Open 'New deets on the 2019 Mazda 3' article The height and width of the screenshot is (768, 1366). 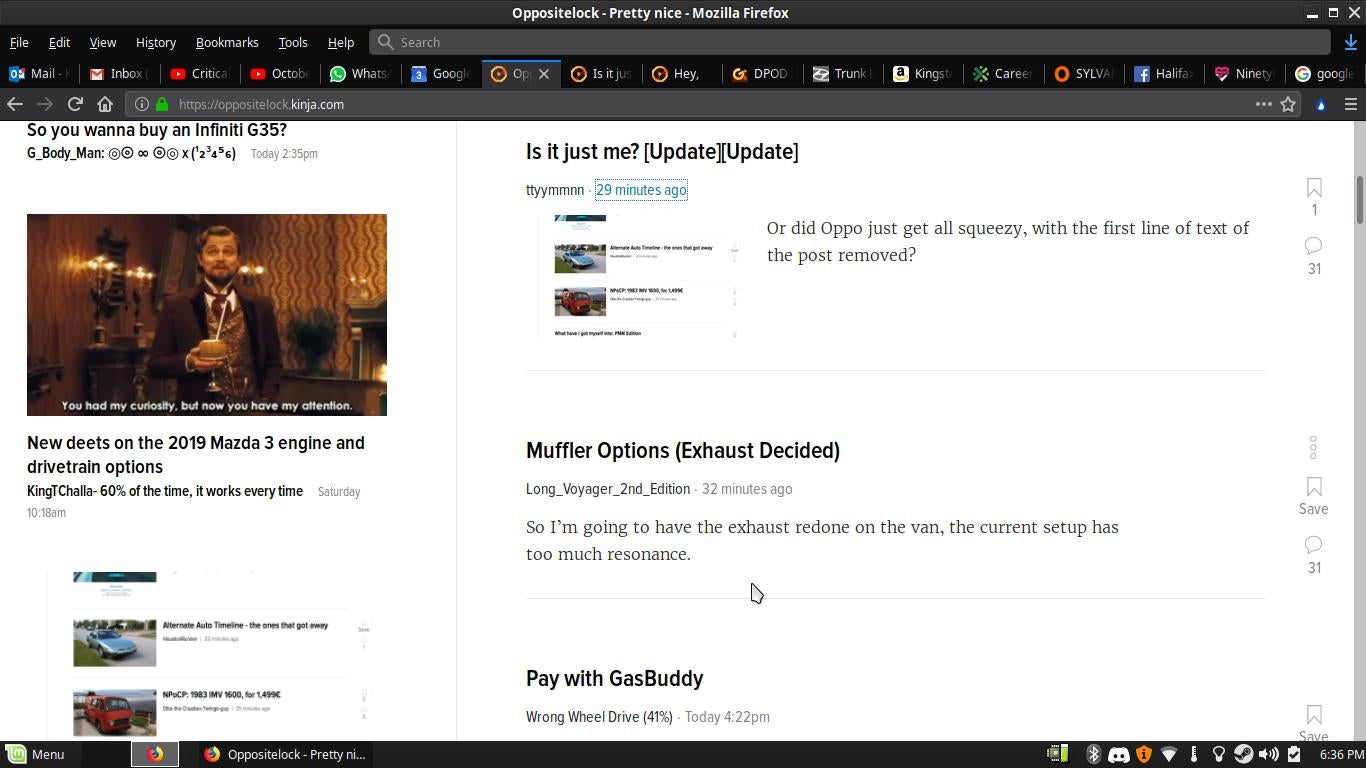[x=196, y=455]
